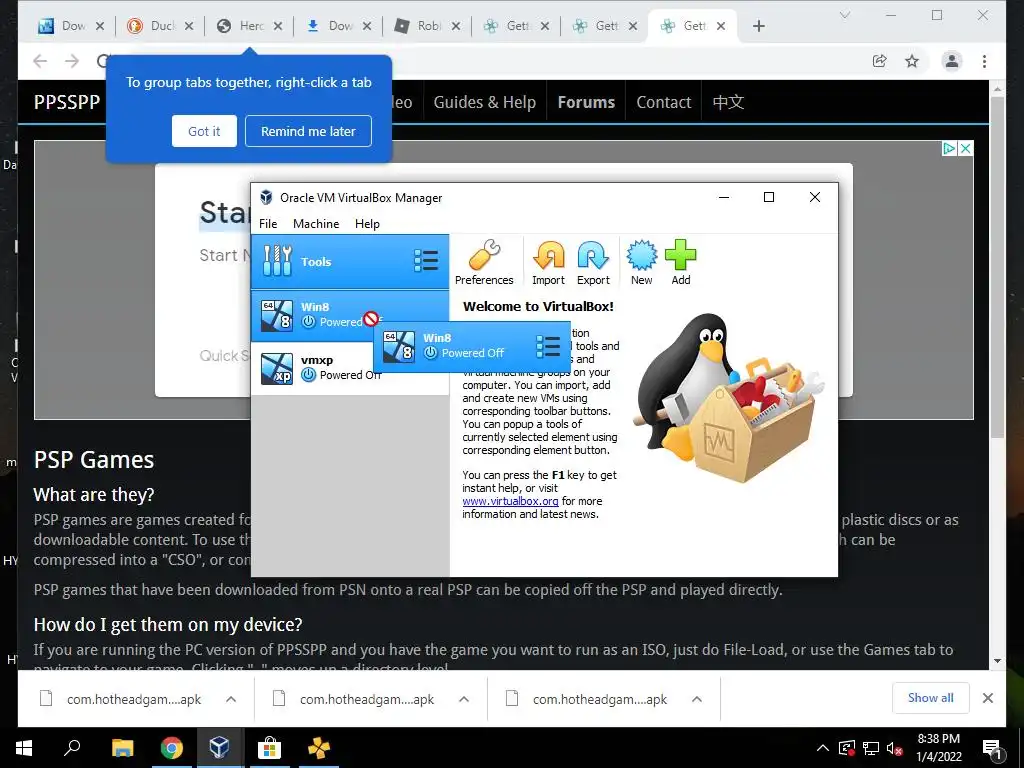Open the Help menu in VirtualBox
The height and width of the screenshot is (768, 1024).
367,223
